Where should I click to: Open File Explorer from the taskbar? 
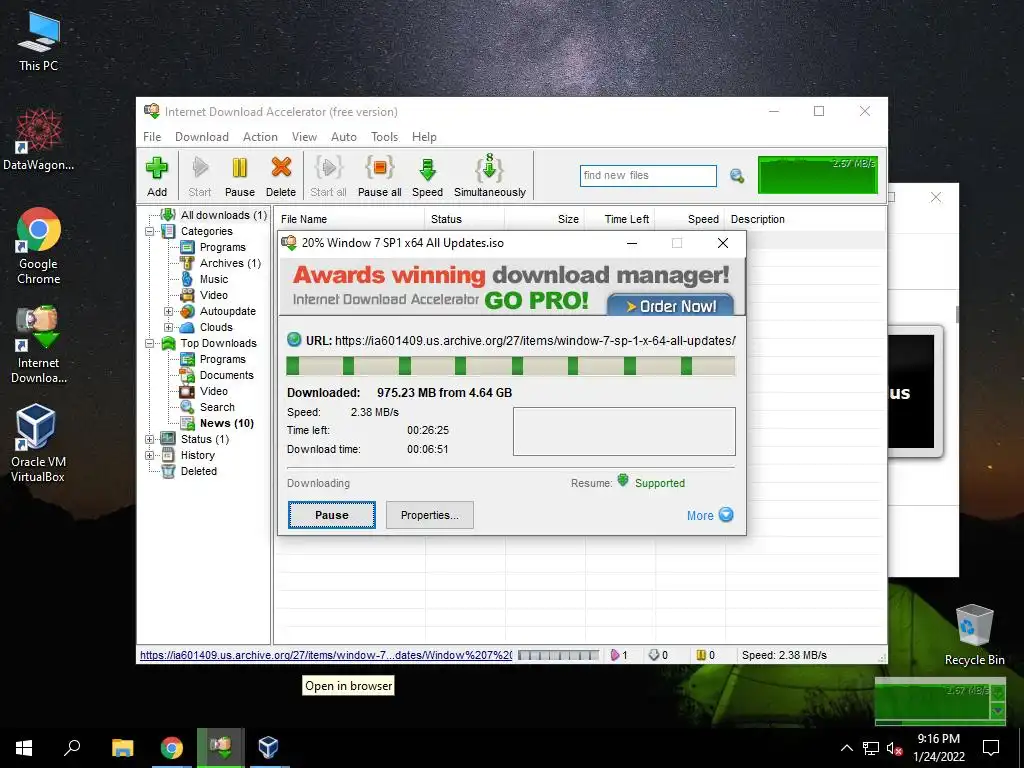(123, 748)
